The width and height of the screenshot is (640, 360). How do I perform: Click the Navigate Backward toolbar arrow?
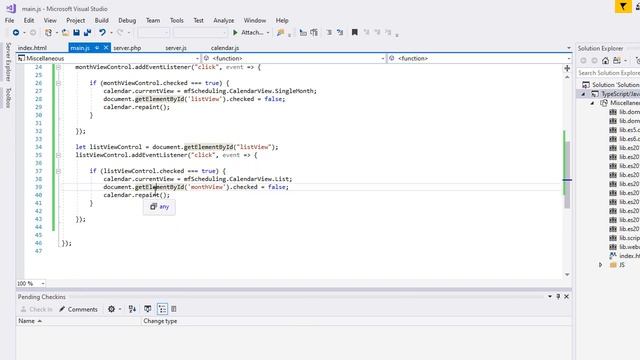tap(16, 32)
